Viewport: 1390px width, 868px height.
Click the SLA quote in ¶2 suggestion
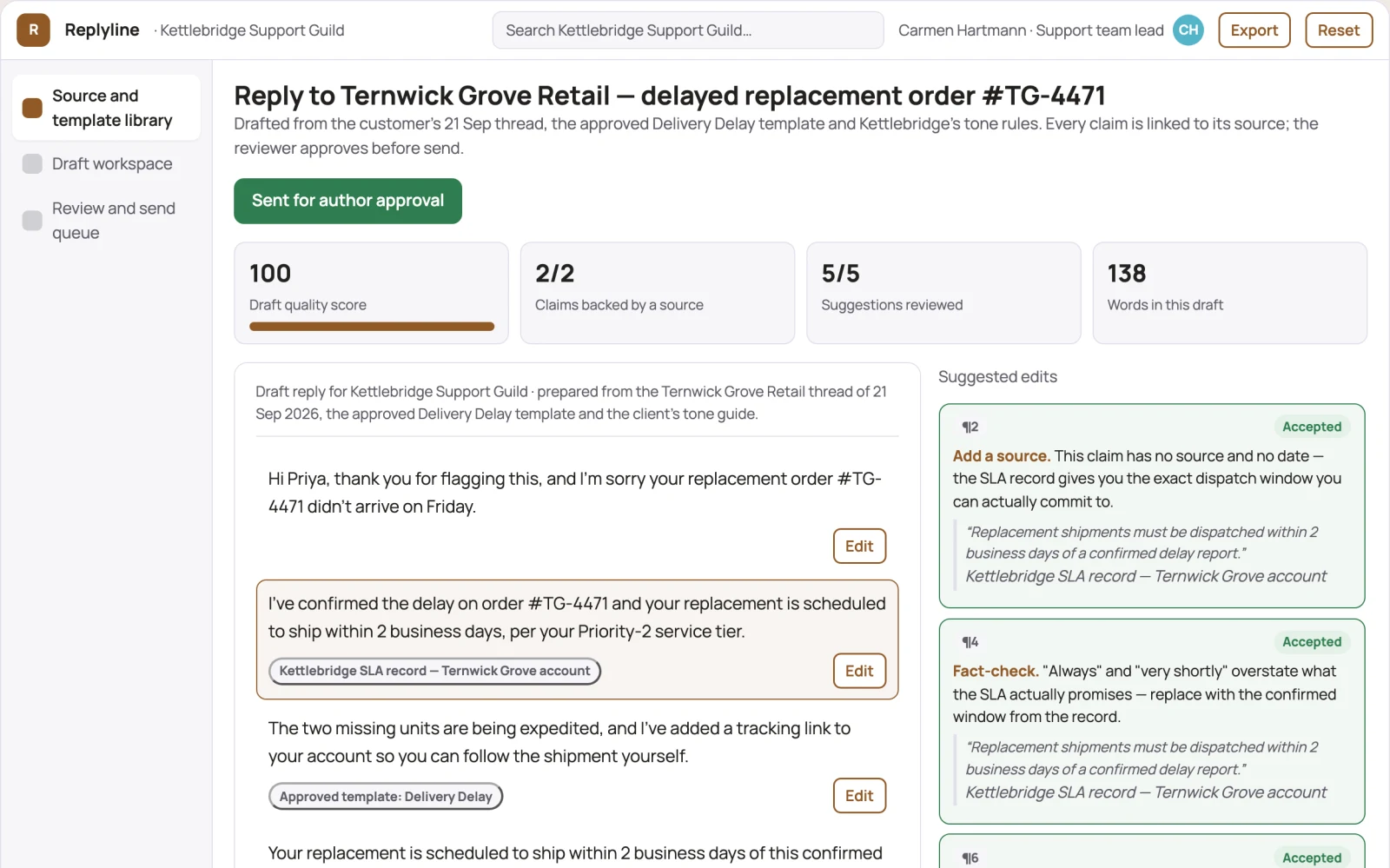click(x=1142, y=542)
